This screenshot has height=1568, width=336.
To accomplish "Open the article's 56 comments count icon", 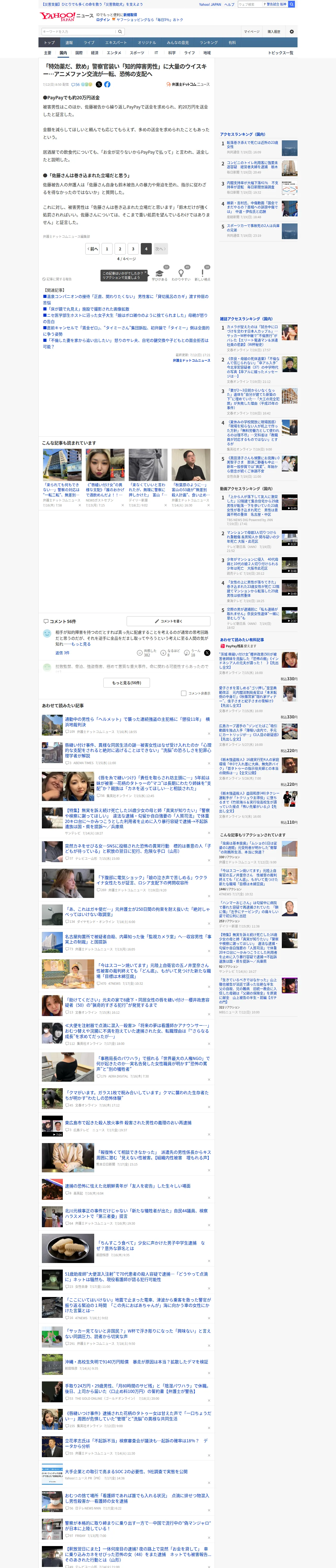I will pyautogui.click(x=76, y=85).
